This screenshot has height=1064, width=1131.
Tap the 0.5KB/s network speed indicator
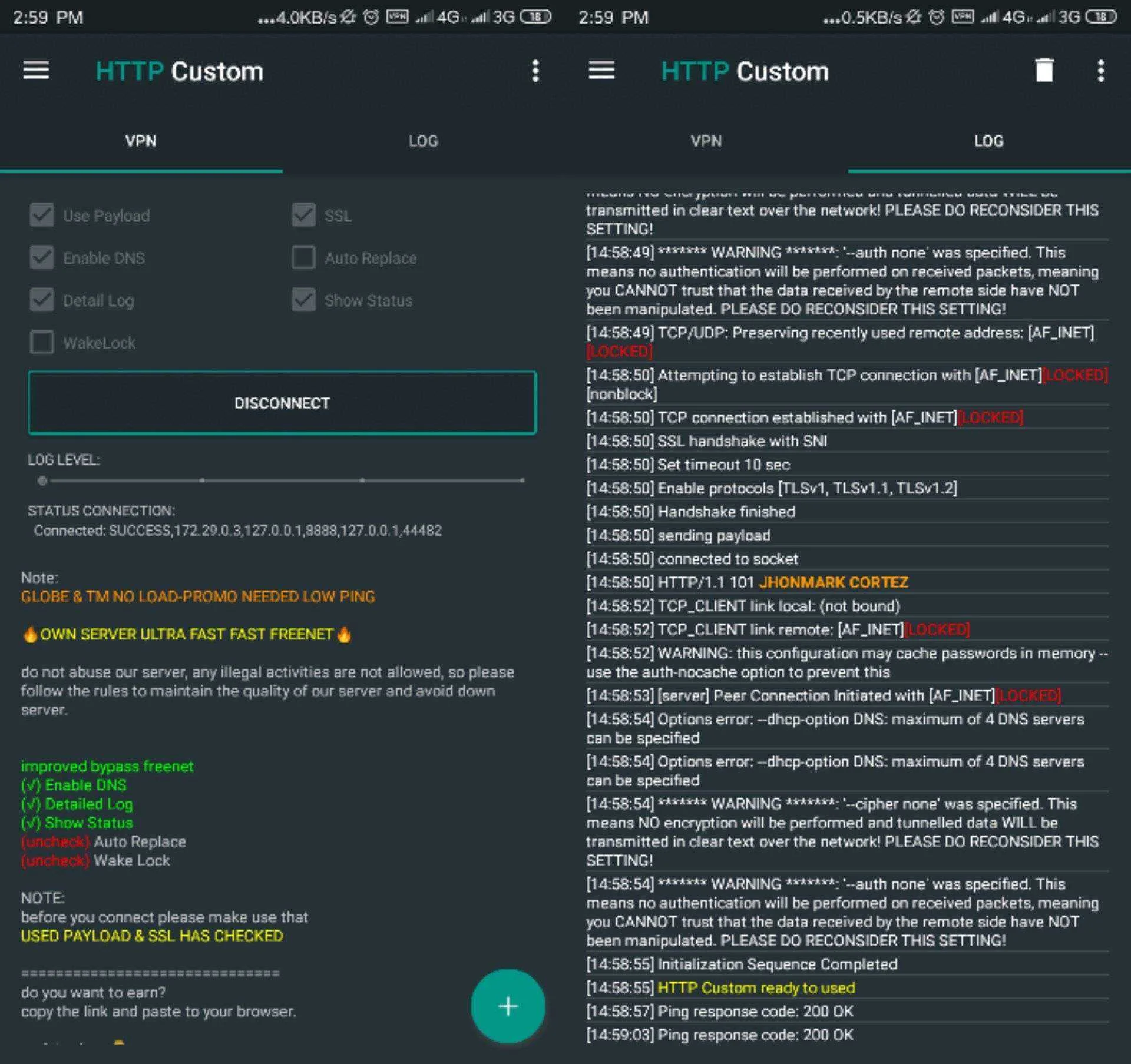[x=862, y=17]
